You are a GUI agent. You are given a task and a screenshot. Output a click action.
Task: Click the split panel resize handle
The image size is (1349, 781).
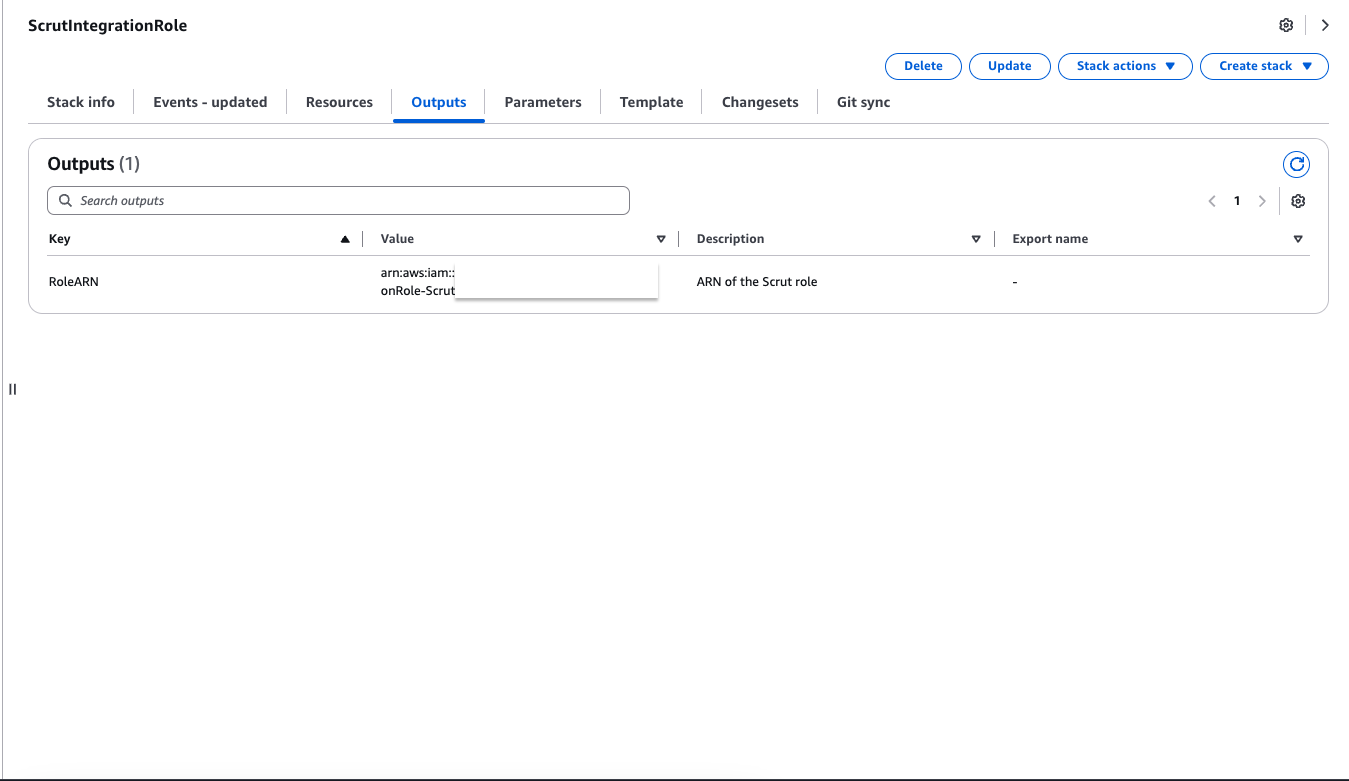[12, 389]
